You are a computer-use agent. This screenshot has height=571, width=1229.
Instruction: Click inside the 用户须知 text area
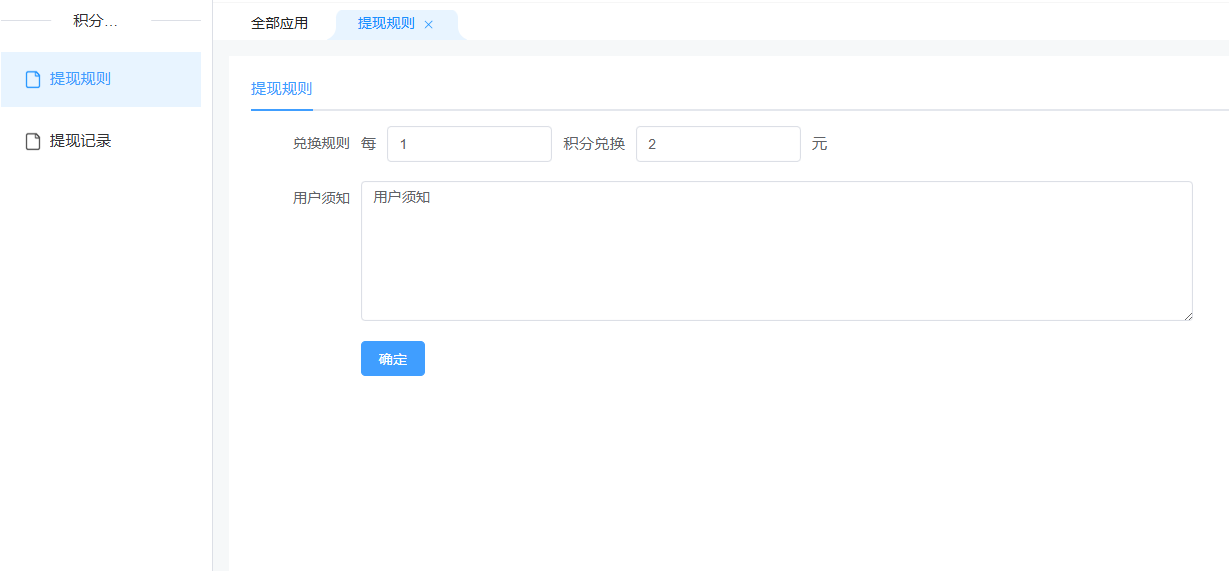pyautogui.click(x=777, y=251)
